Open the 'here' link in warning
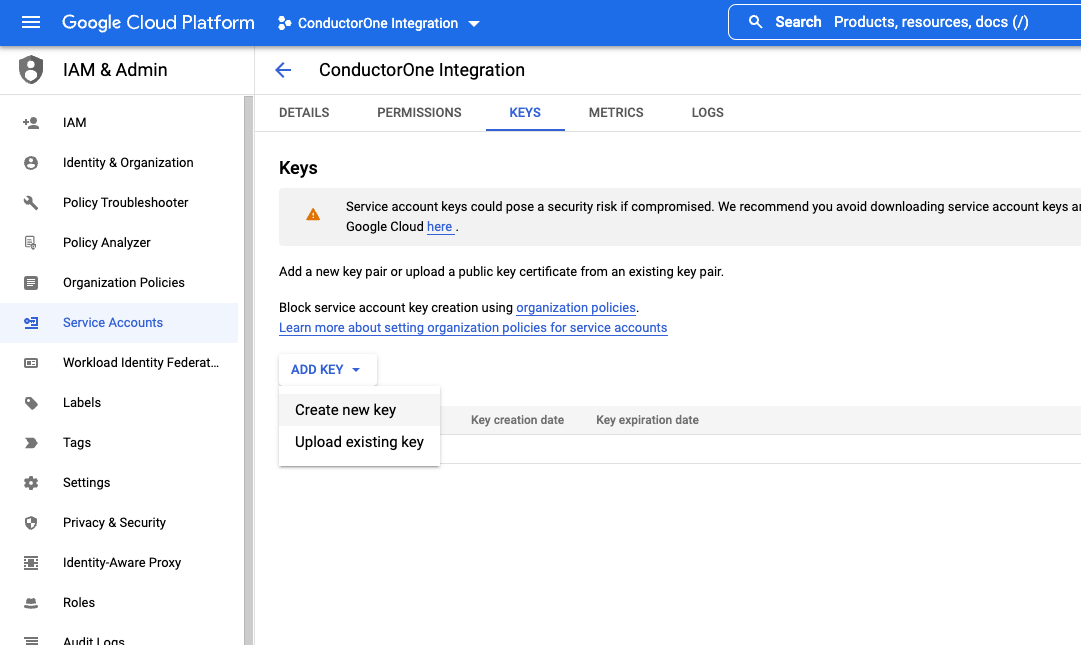The height and width of the screenshot is (645, 1081). point(440,227)
